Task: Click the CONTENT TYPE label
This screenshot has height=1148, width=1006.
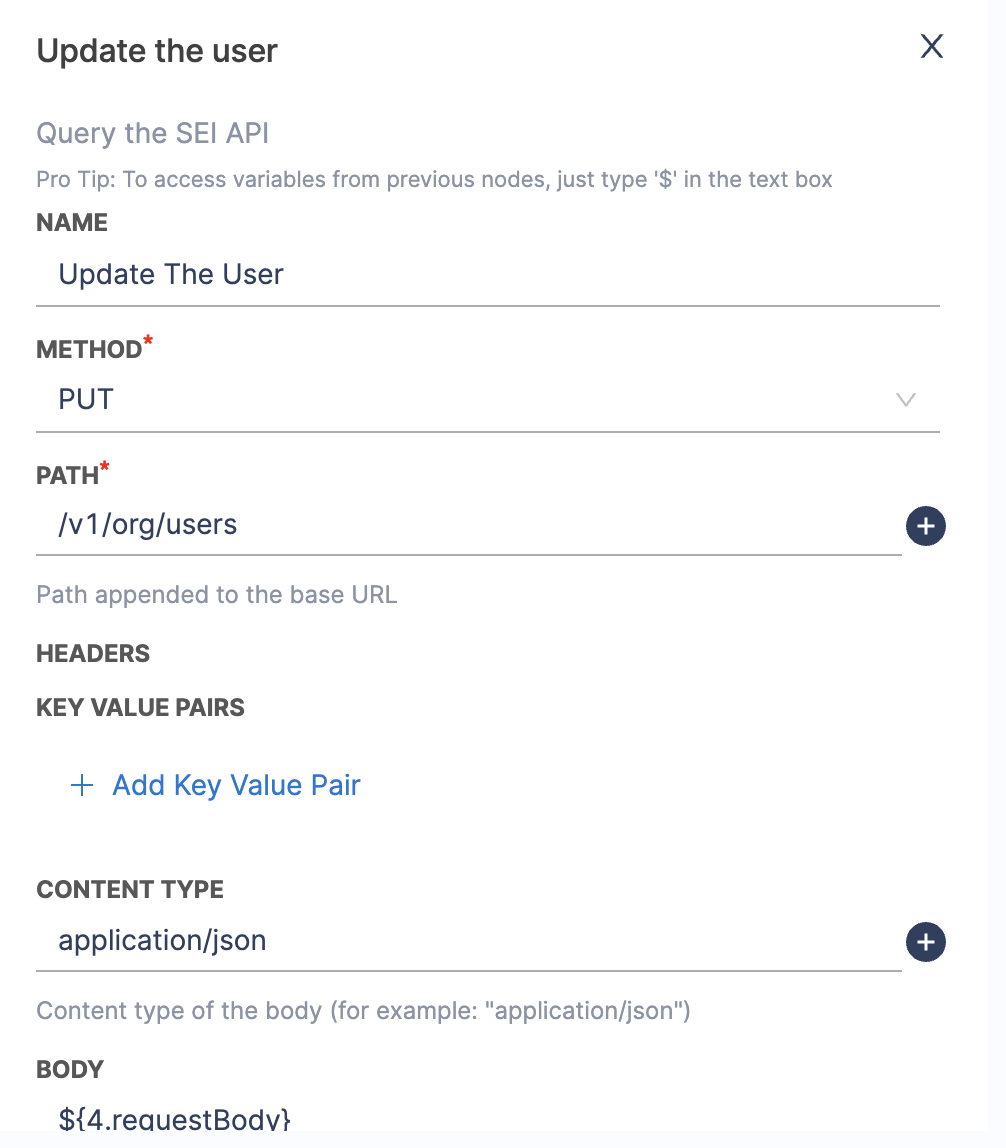Action: coord(130,890)
